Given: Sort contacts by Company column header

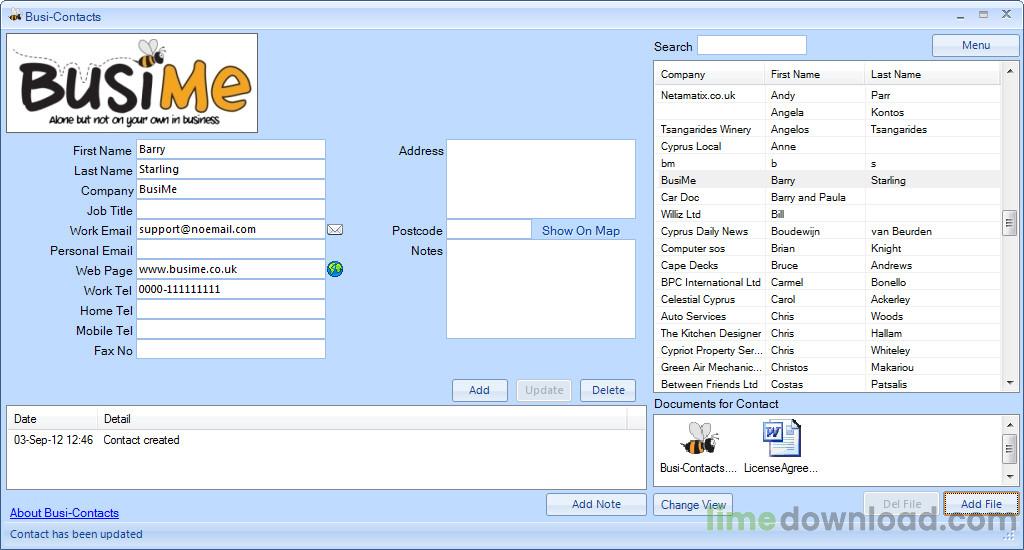Looking at the screenshot, I should click(710, 74).
